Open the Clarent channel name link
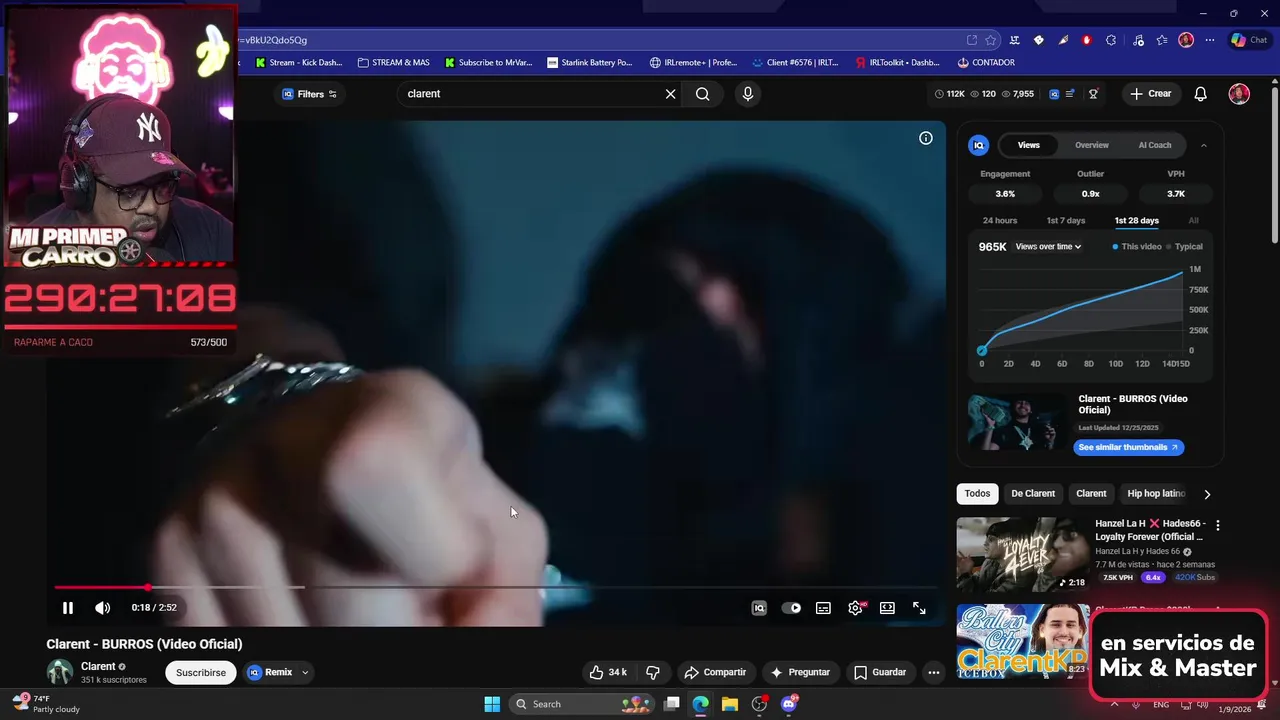Screen dimensions: 1280x720 point(98,667)
